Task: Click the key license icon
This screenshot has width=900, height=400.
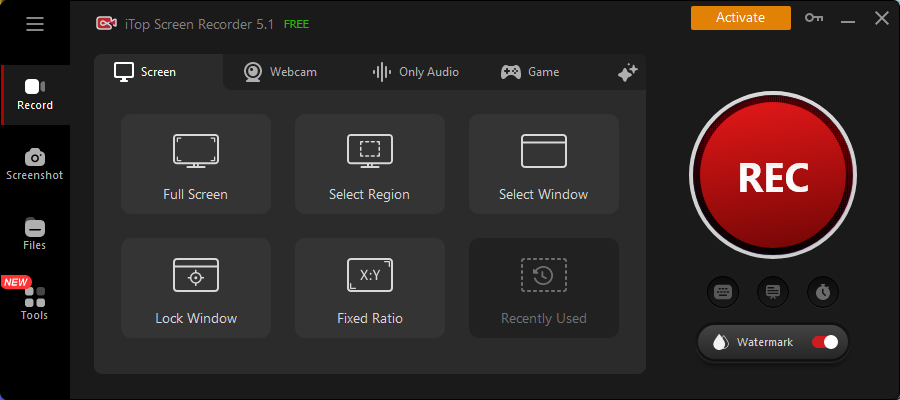Action: pos(813,18)
